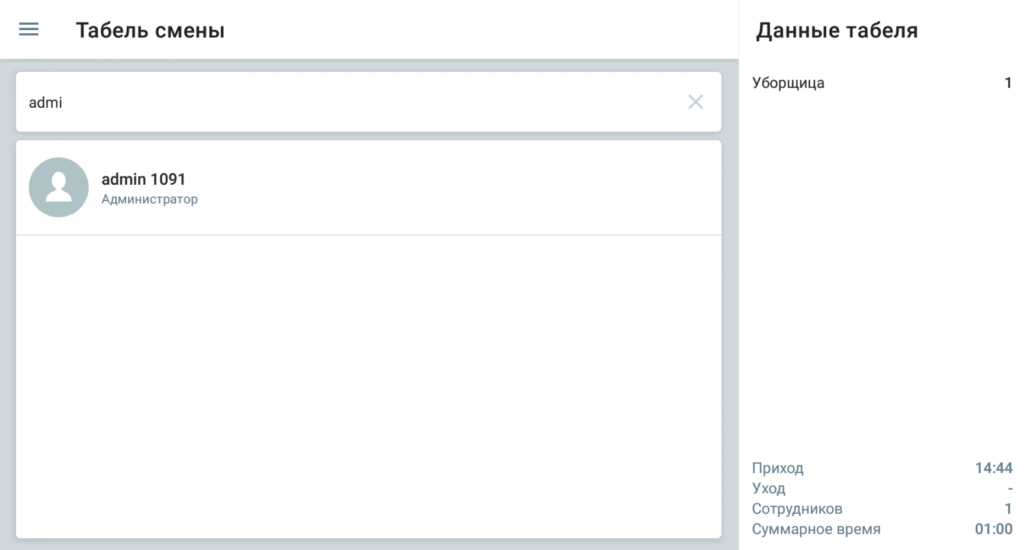Focus the search field containing admi

point(368,102)
